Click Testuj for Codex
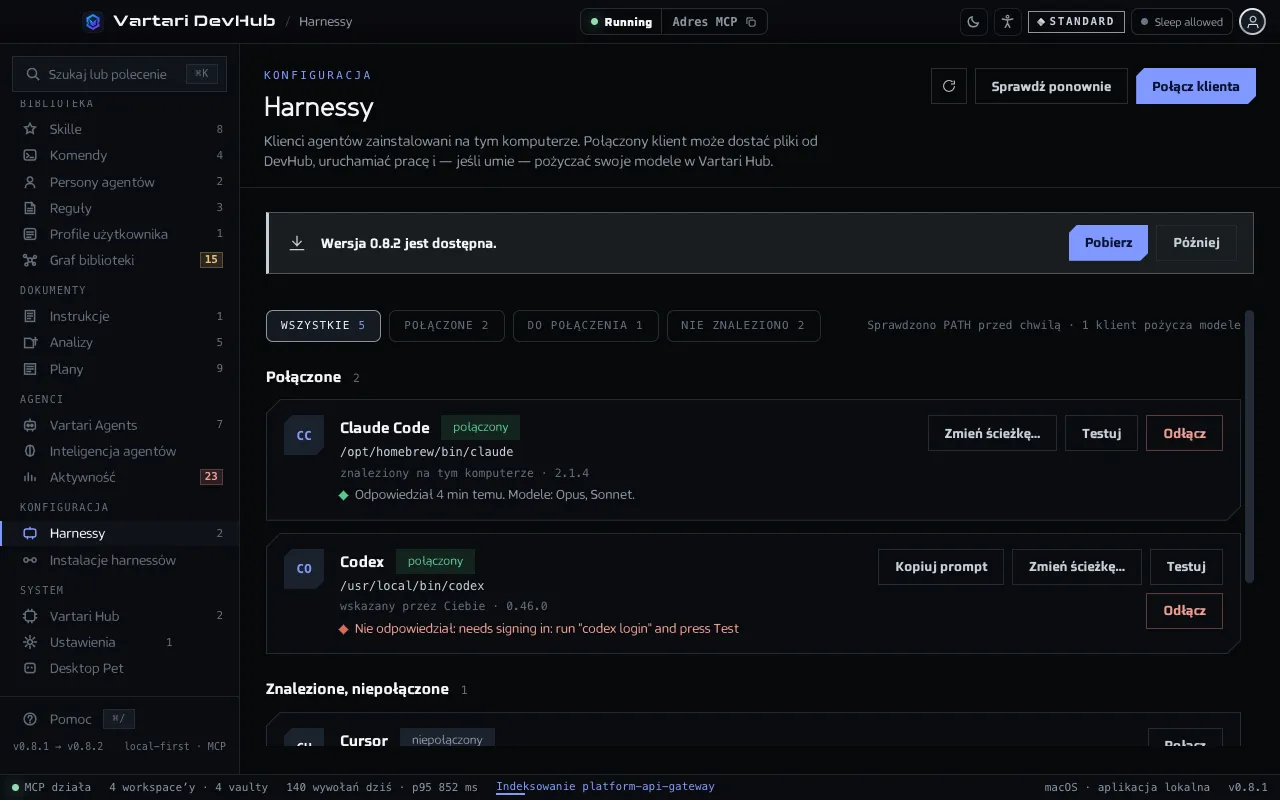 (x=1186, y=566)
